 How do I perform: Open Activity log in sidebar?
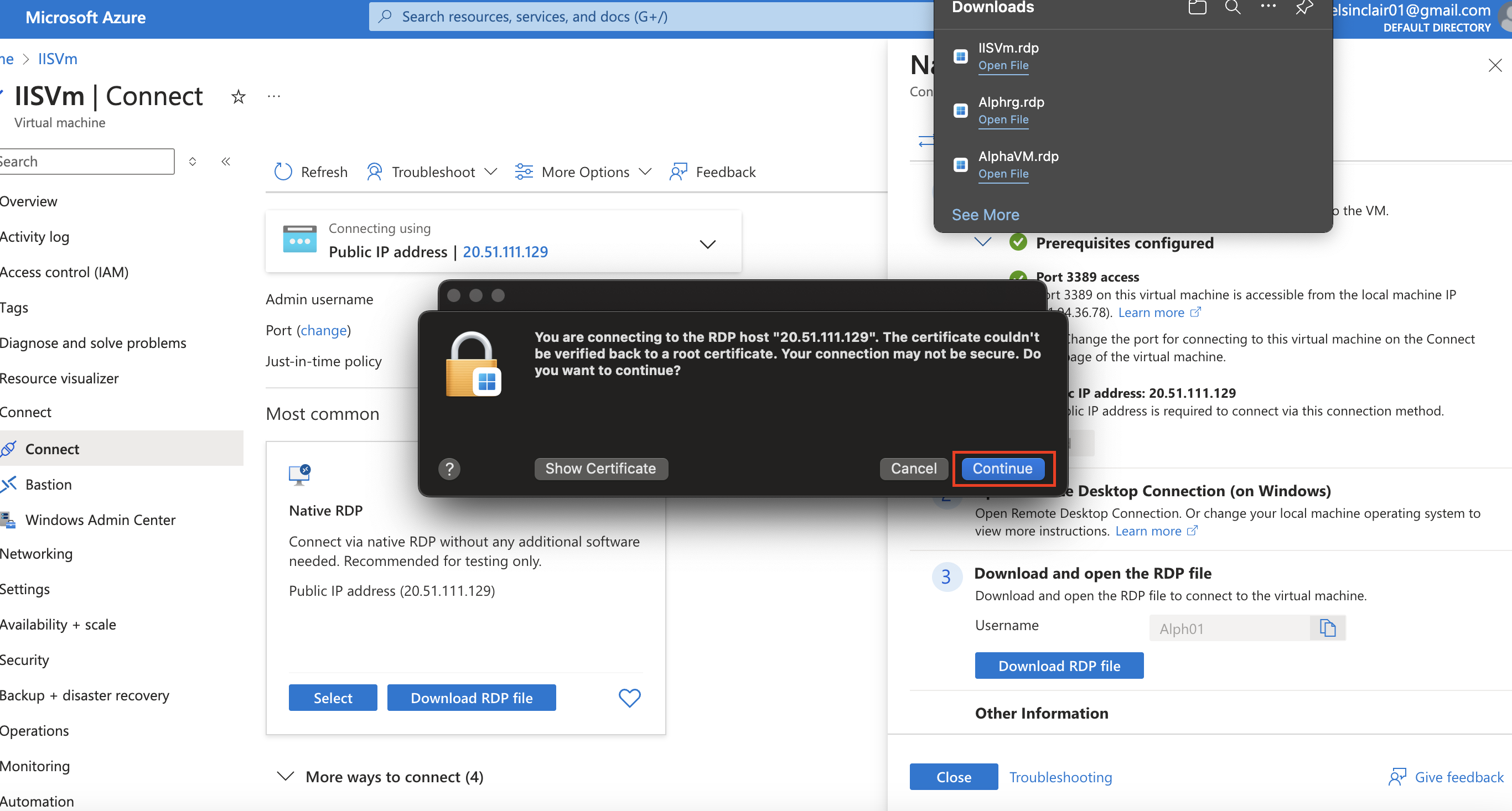tap(35, 236)
